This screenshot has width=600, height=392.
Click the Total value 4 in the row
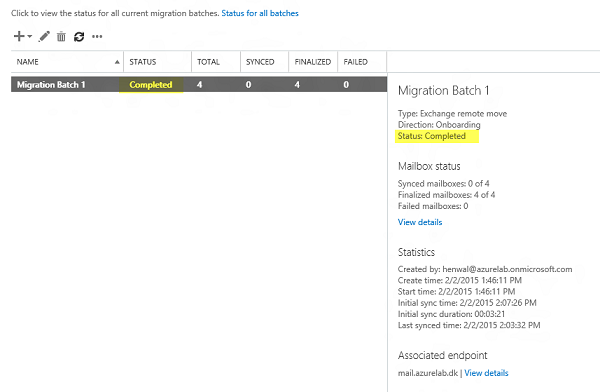point(199,85)
